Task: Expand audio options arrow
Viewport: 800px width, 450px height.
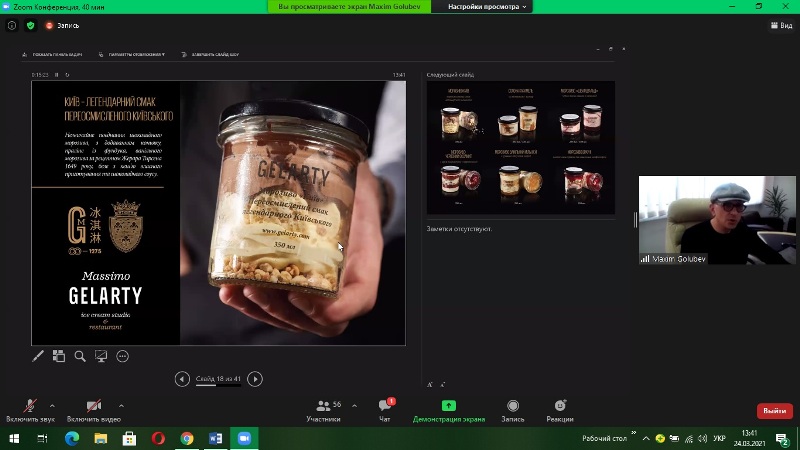Action: coord(52,406)
